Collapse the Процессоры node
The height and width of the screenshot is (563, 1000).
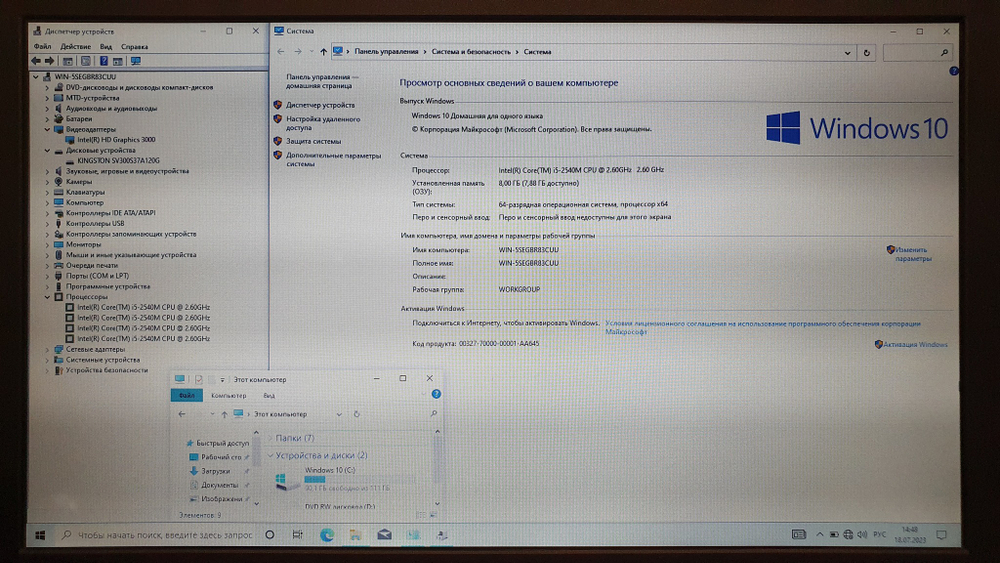pyautogui.click(x=47, y=297)
